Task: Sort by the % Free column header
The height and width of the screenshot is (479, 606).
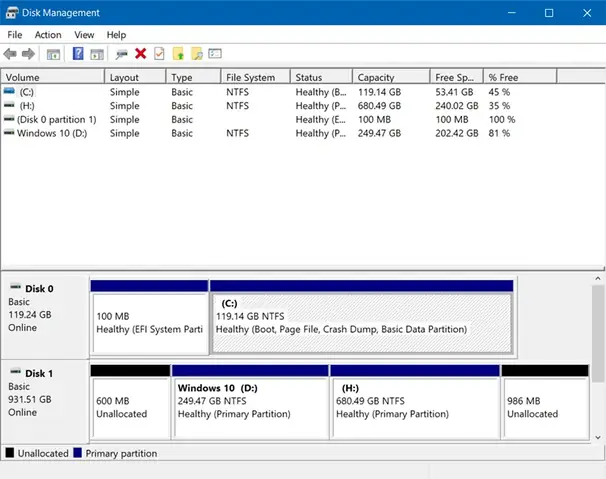Action: [520, 77]
